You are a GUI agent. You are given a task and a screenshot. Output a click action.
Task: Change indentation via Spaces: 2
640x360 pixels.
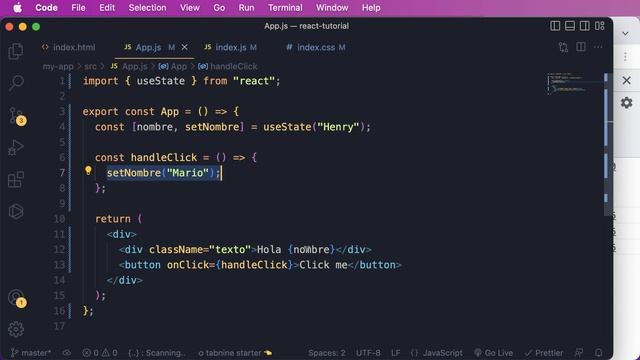[327, 353]
